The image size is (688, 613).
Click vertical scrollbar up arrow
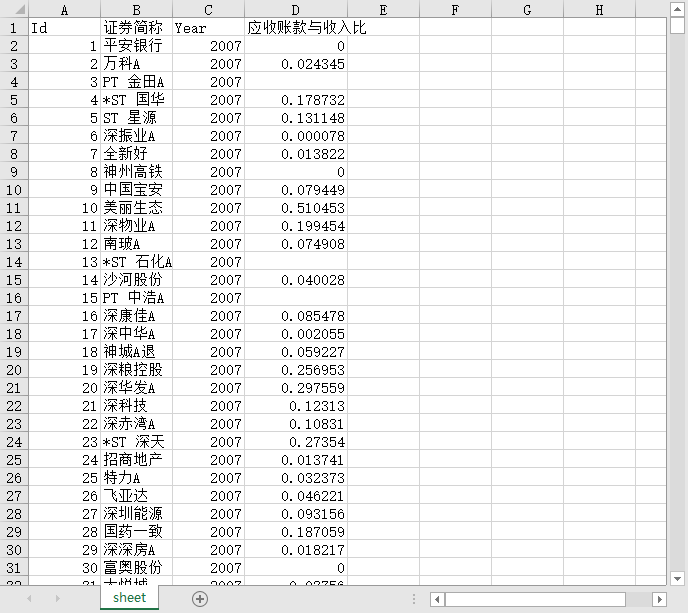tap(677, 9)
